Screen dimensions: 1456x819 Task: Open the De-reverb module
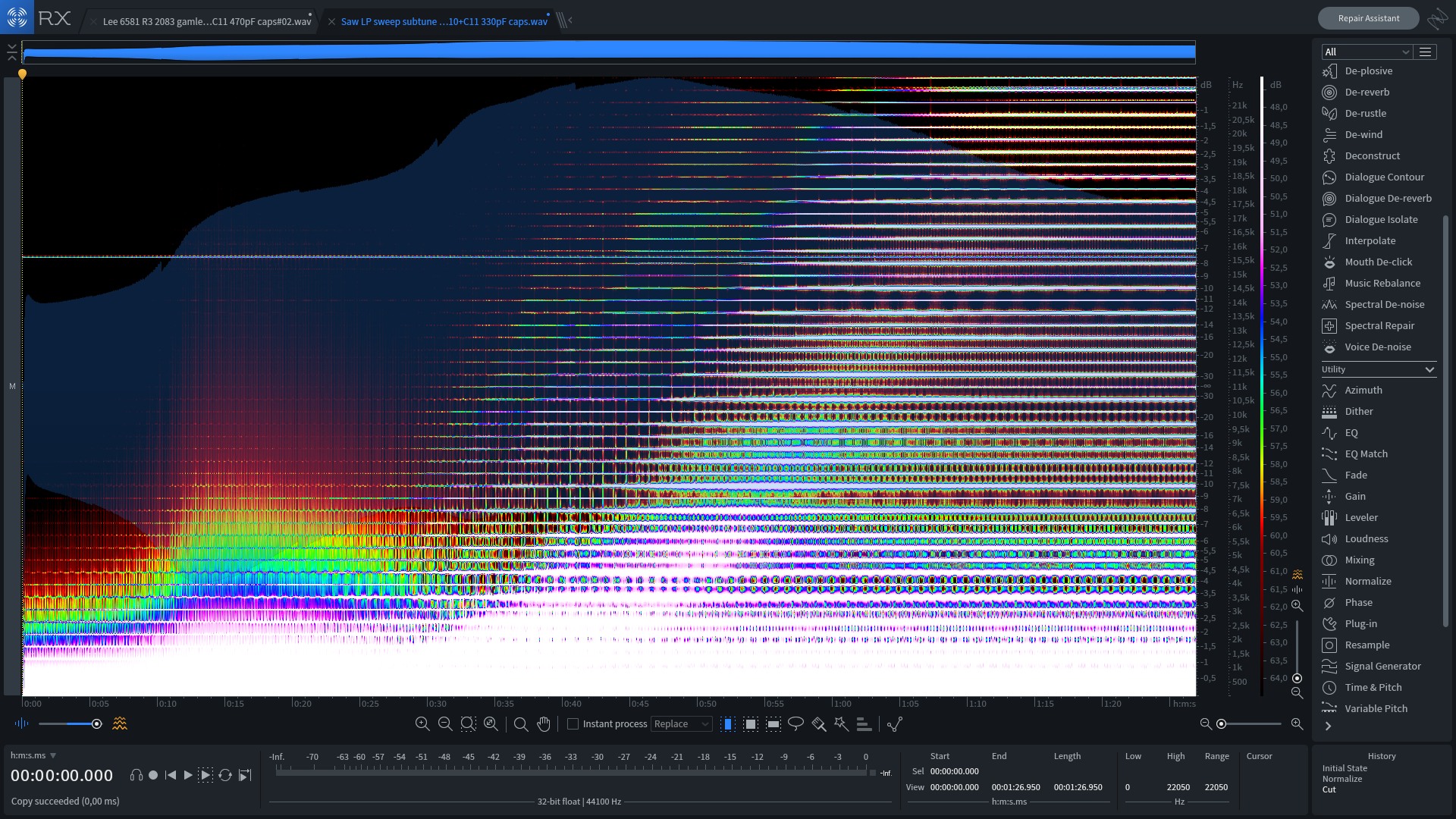point(1368,92)
